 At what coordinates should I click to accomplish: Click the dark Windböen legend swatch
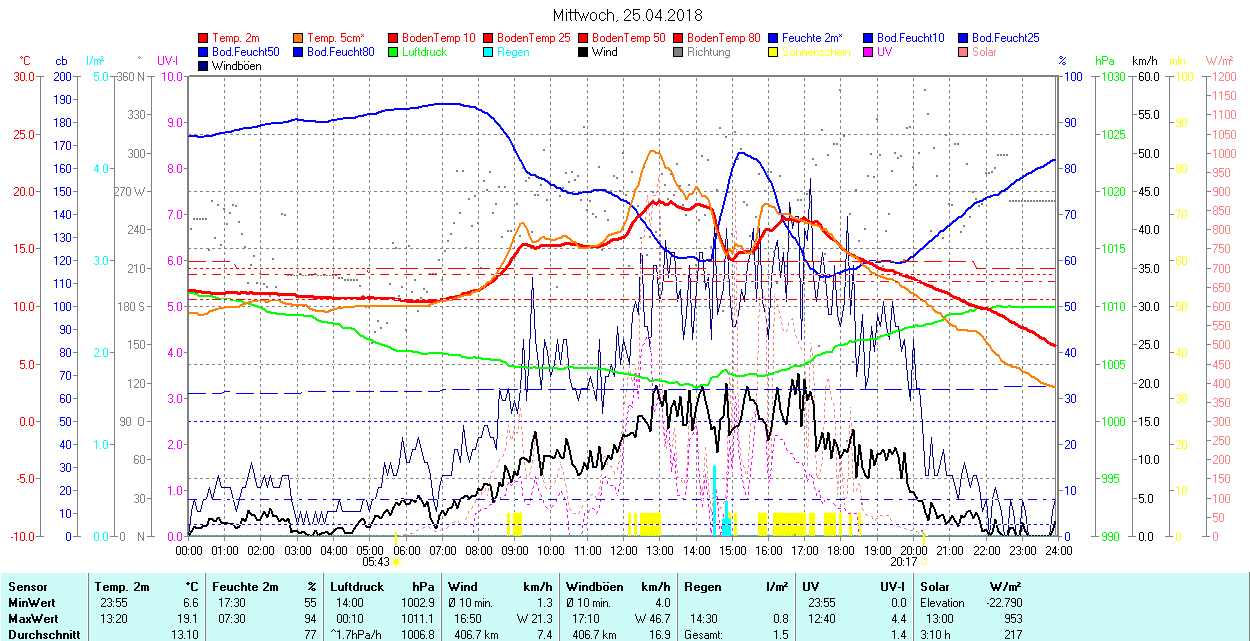pos(204,66)
